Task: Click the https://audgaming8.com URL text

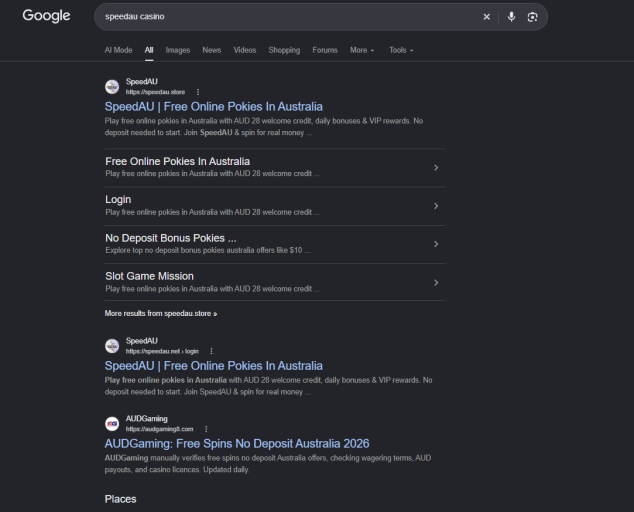Action: point(159,429)
